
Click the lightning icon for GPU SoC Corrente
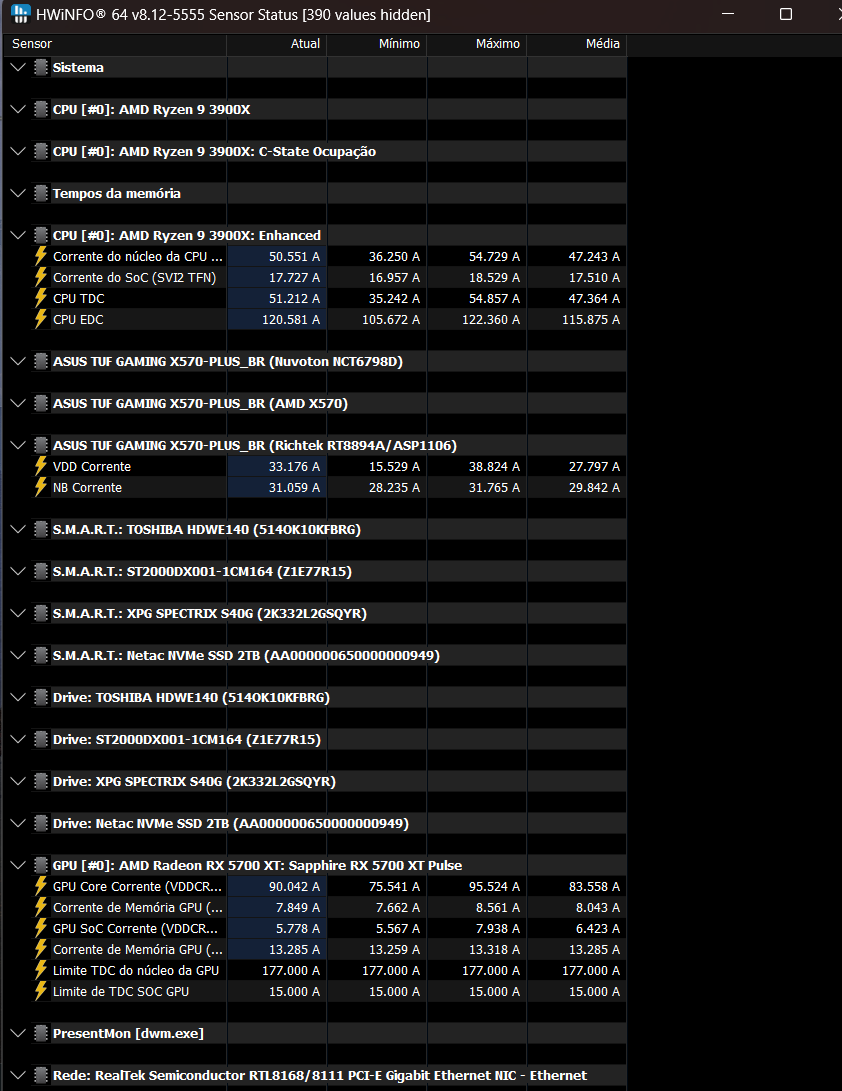(41, 928)
